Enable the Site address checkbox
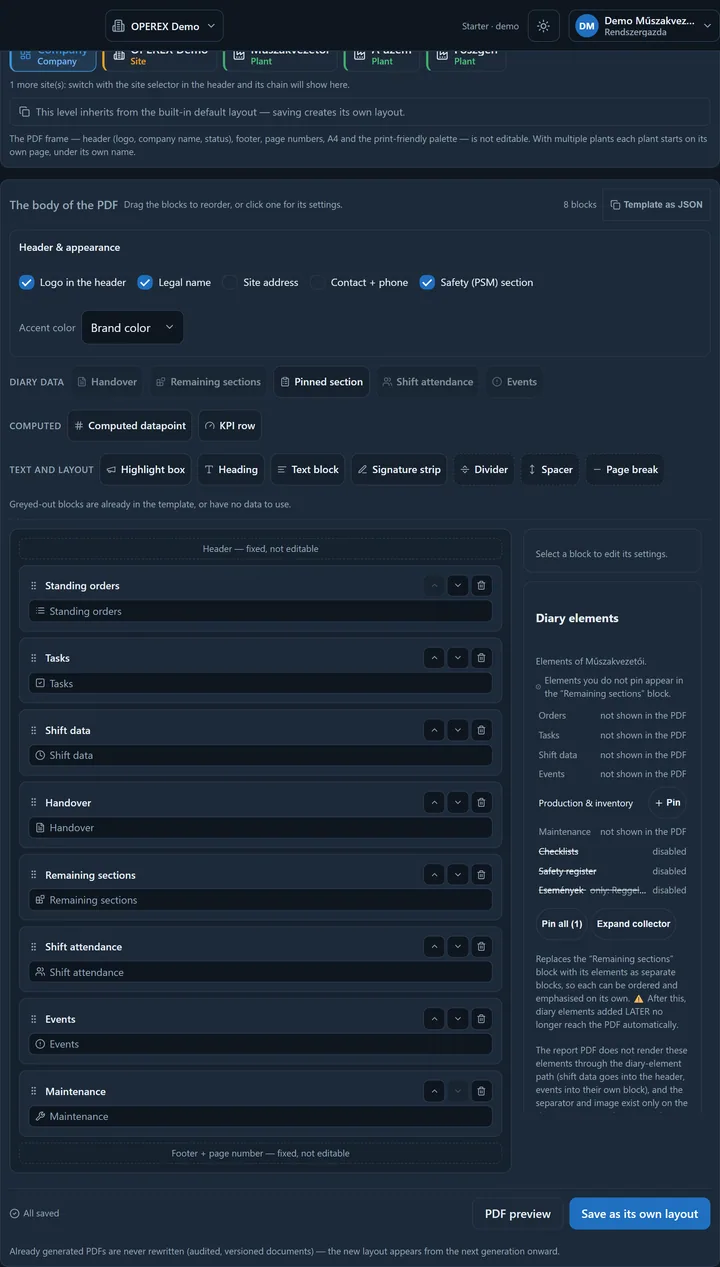The height and width of the screenshot is (1267, 720). pyautogui.click(x=230, y=282)
